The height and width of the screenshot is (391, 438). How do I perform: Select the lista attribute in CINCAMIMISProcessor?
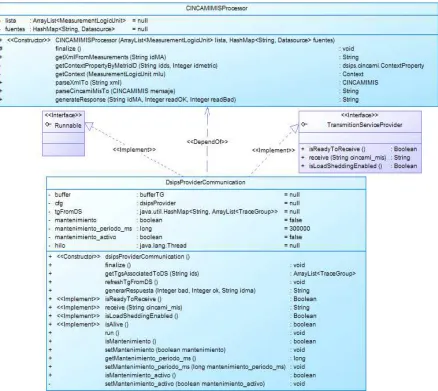click(11, 21)
